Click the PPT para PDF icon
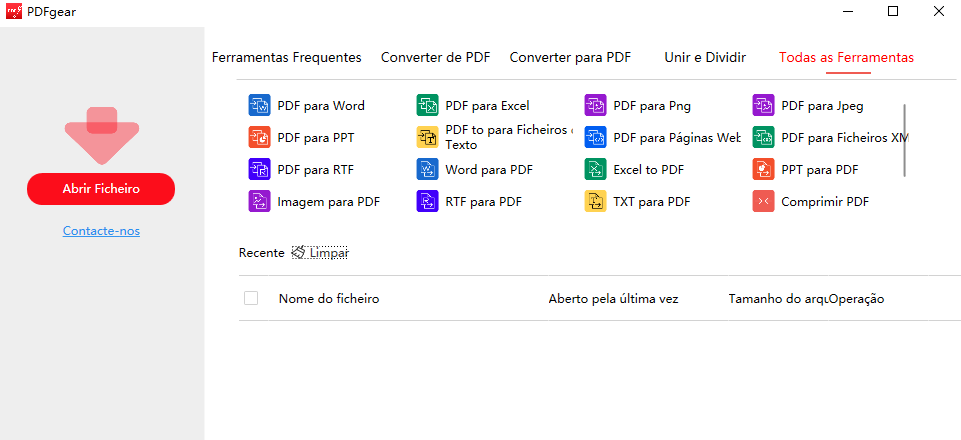 tap(763, 169)
